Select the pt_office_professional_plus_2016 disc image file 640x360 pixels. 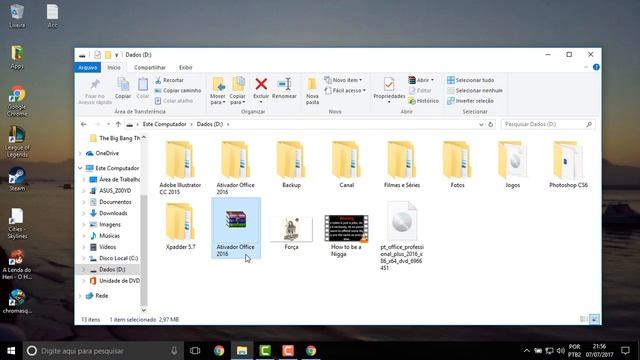tap(402, 236)
